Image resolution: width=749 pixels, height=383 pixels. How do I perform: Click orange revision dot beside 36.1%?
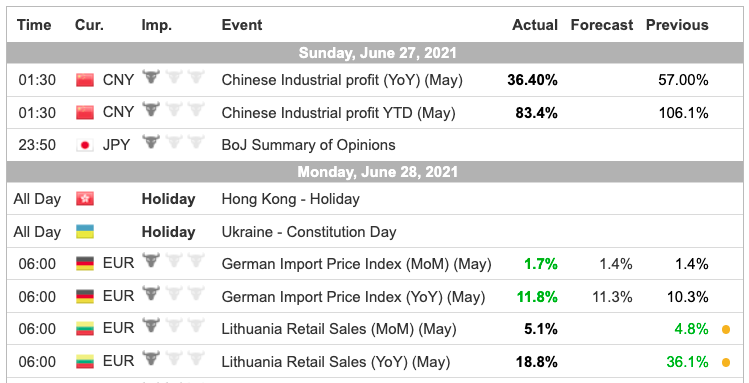pyautogui.click(x=726, y=362)
